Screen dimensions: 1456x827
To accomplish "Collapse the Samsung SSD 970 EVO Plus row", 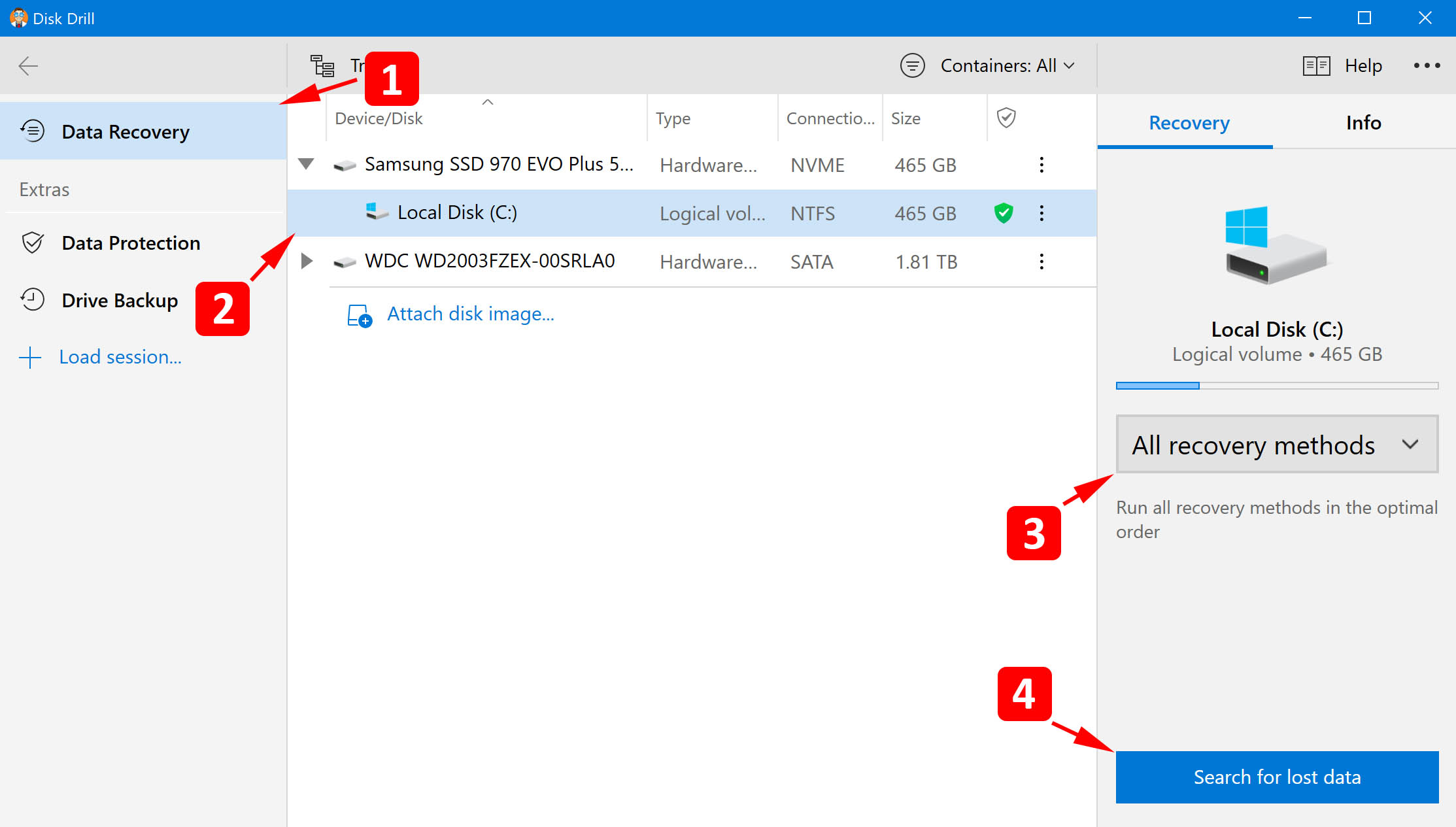I will click(x=306, y=163).
